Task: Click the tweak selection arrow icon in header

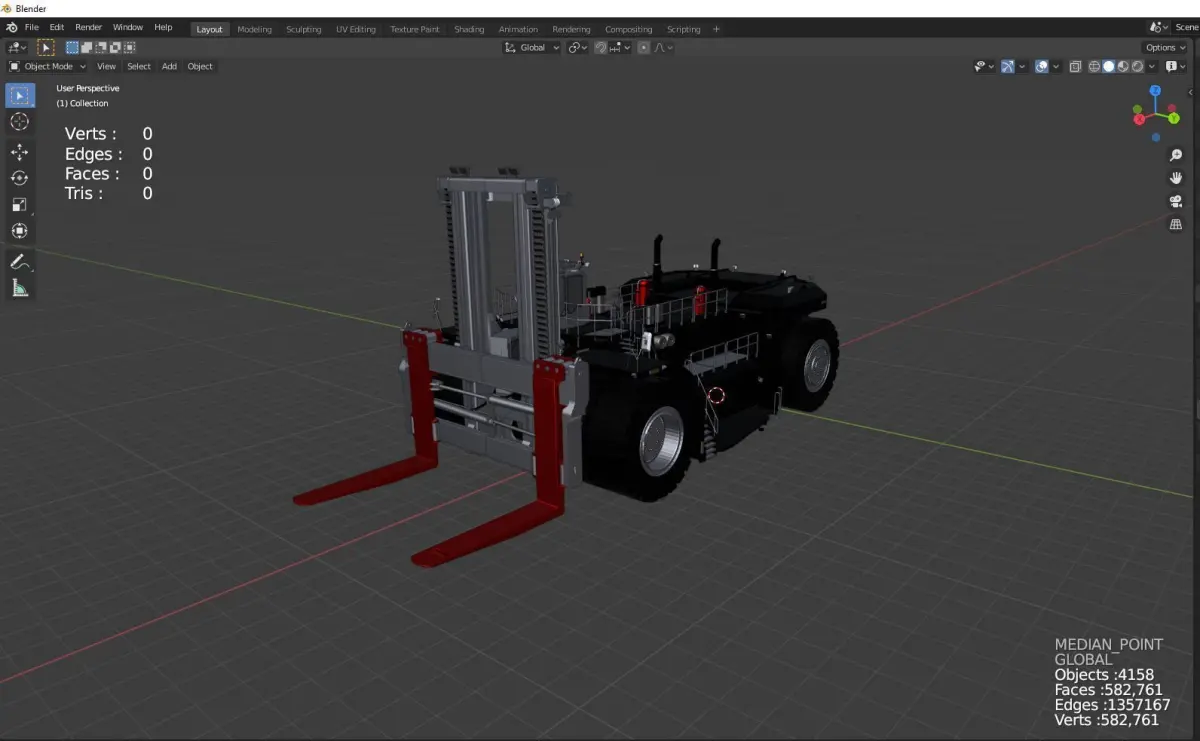Action: [46, 47]
